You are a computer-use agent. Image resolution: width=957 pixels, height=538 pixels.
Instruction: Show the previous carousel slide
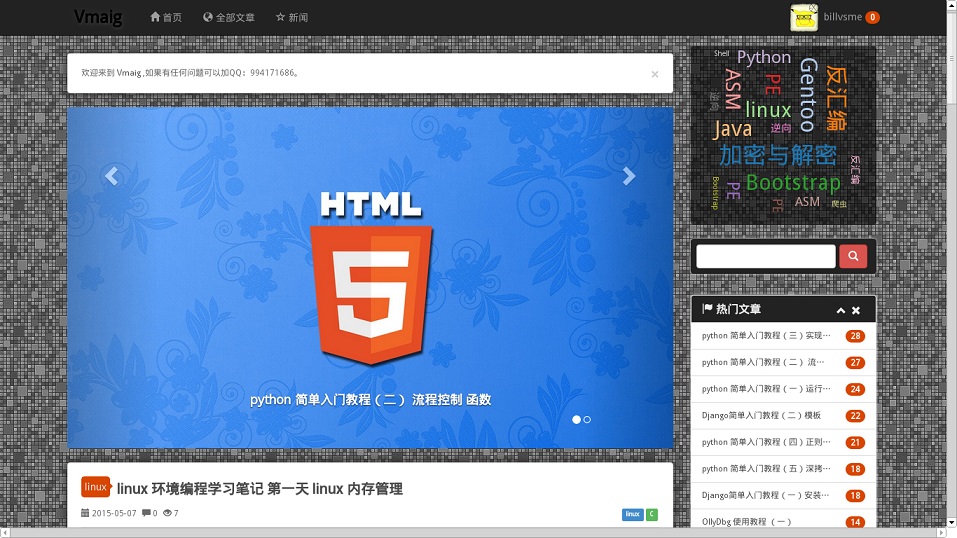(111, 176)
